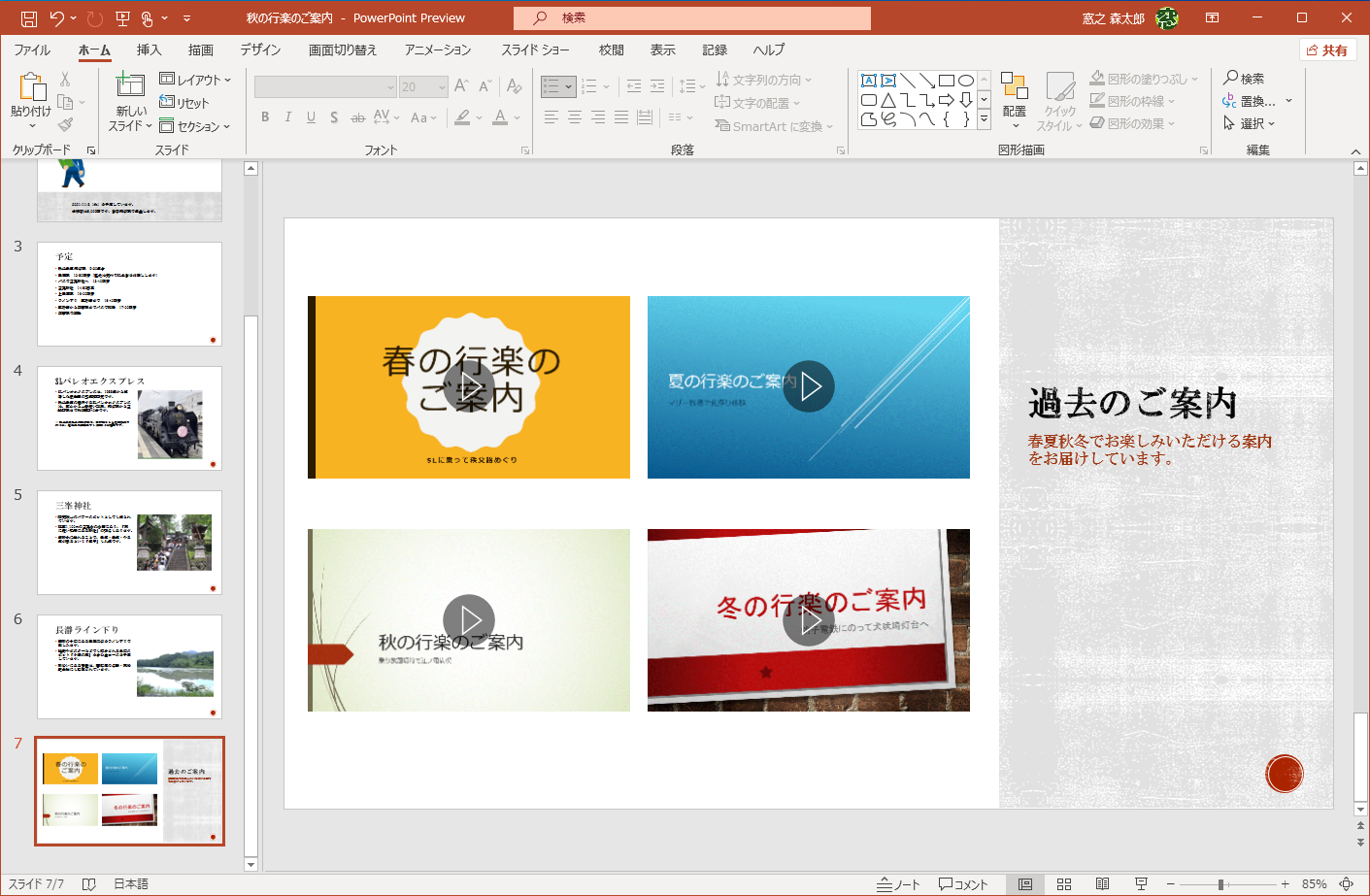
Task: Open the paragraph dialog launcher in 段落 group
Action: click(841, 150)
